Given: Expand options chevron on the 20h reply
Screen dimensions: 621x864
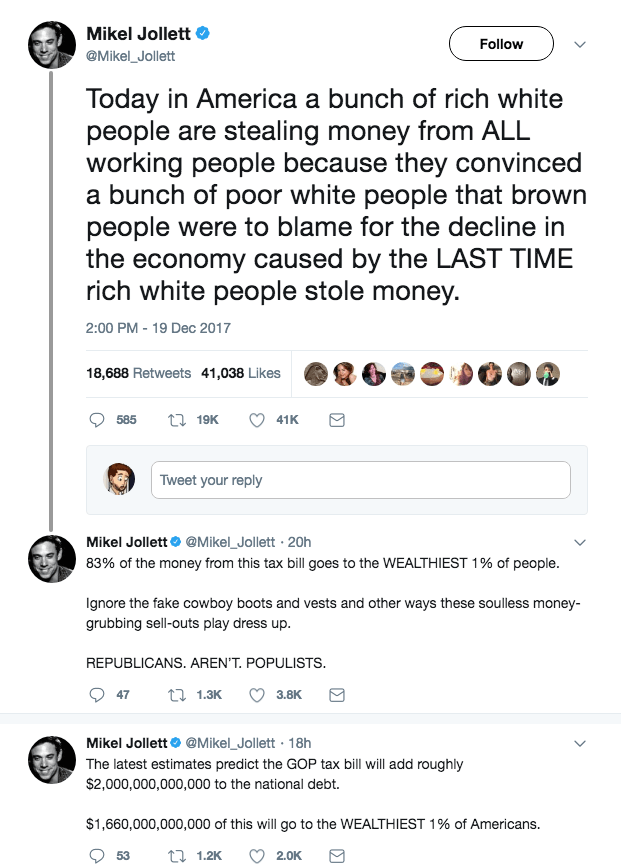Looking at the screenshot, I should [x=579, y=542].
